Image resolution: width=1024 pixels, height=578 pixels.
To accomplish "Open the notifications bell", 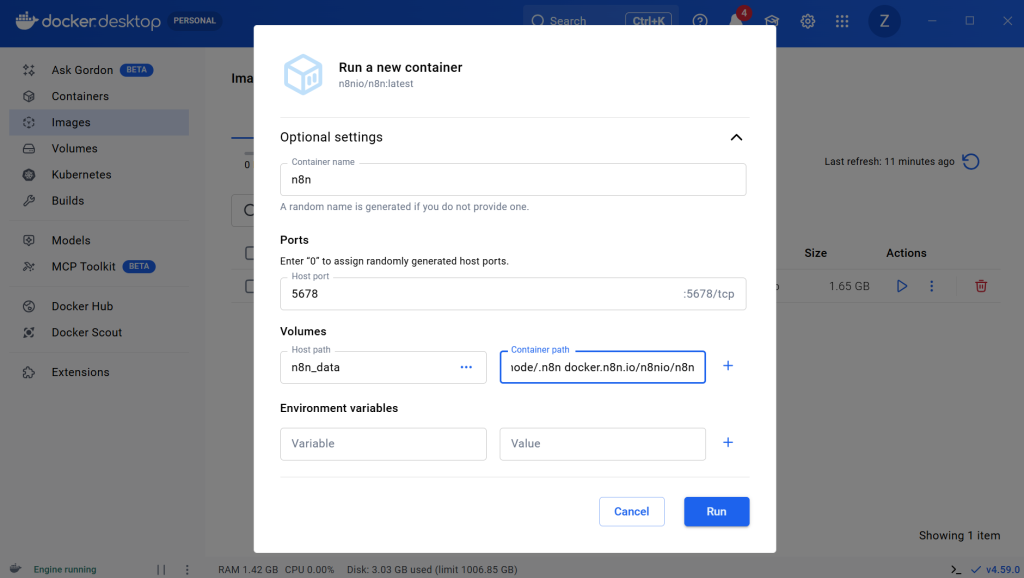I will click(x=737, y=21).
